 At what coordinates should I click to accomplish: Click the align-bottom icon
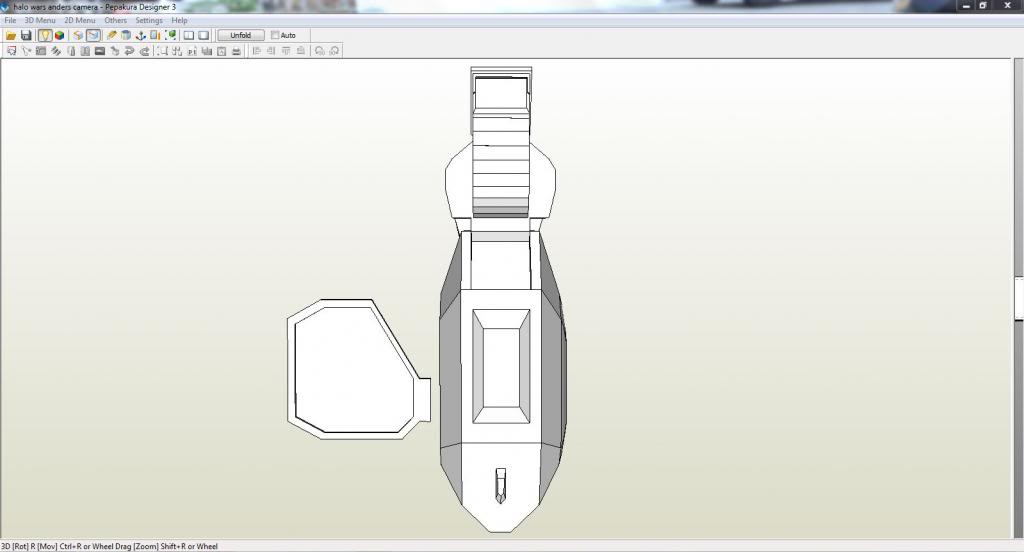pyautogui.click(x=300, y=51)
